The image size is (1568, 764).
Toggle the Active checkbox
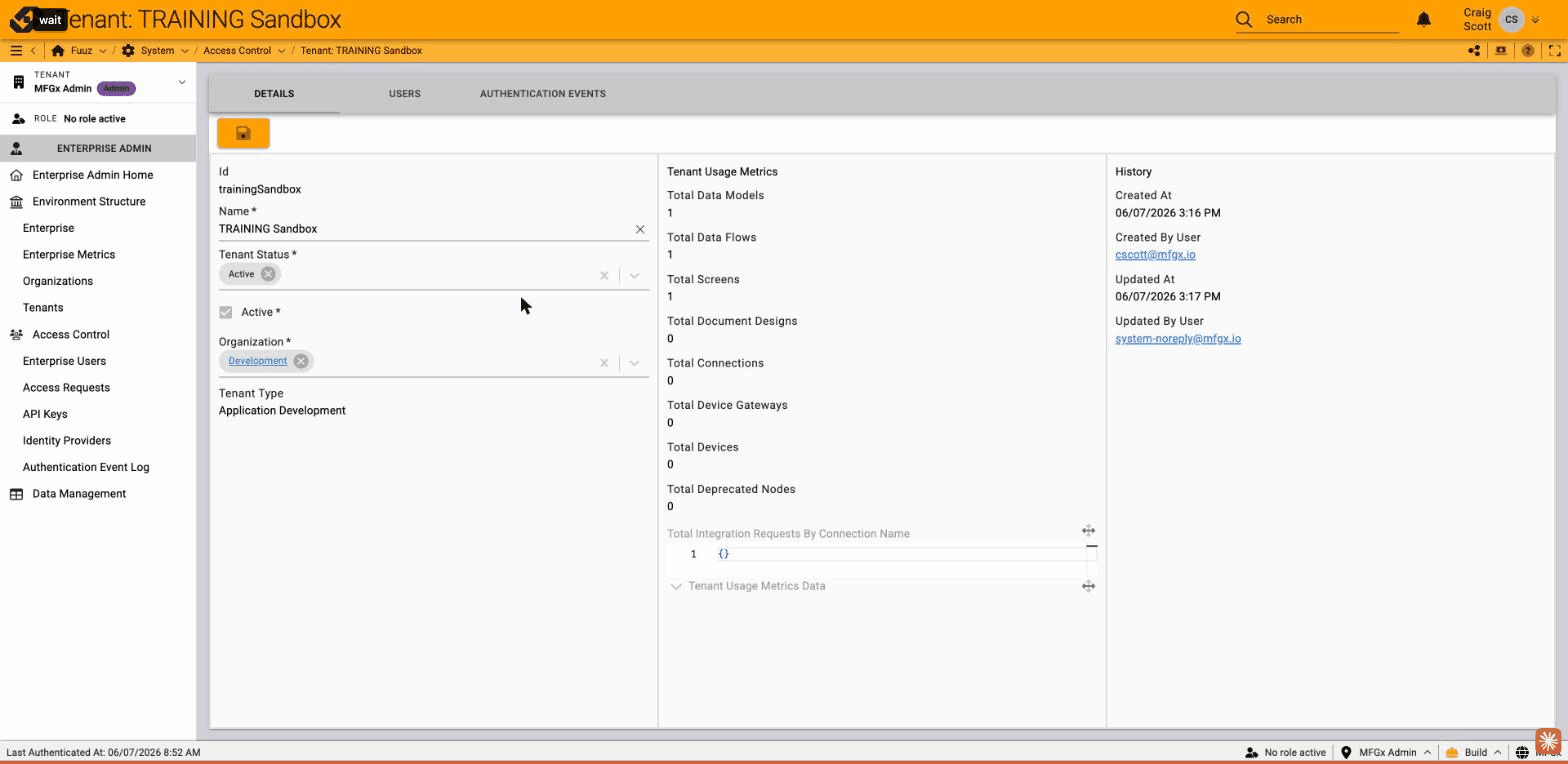[x=226, y=312]
